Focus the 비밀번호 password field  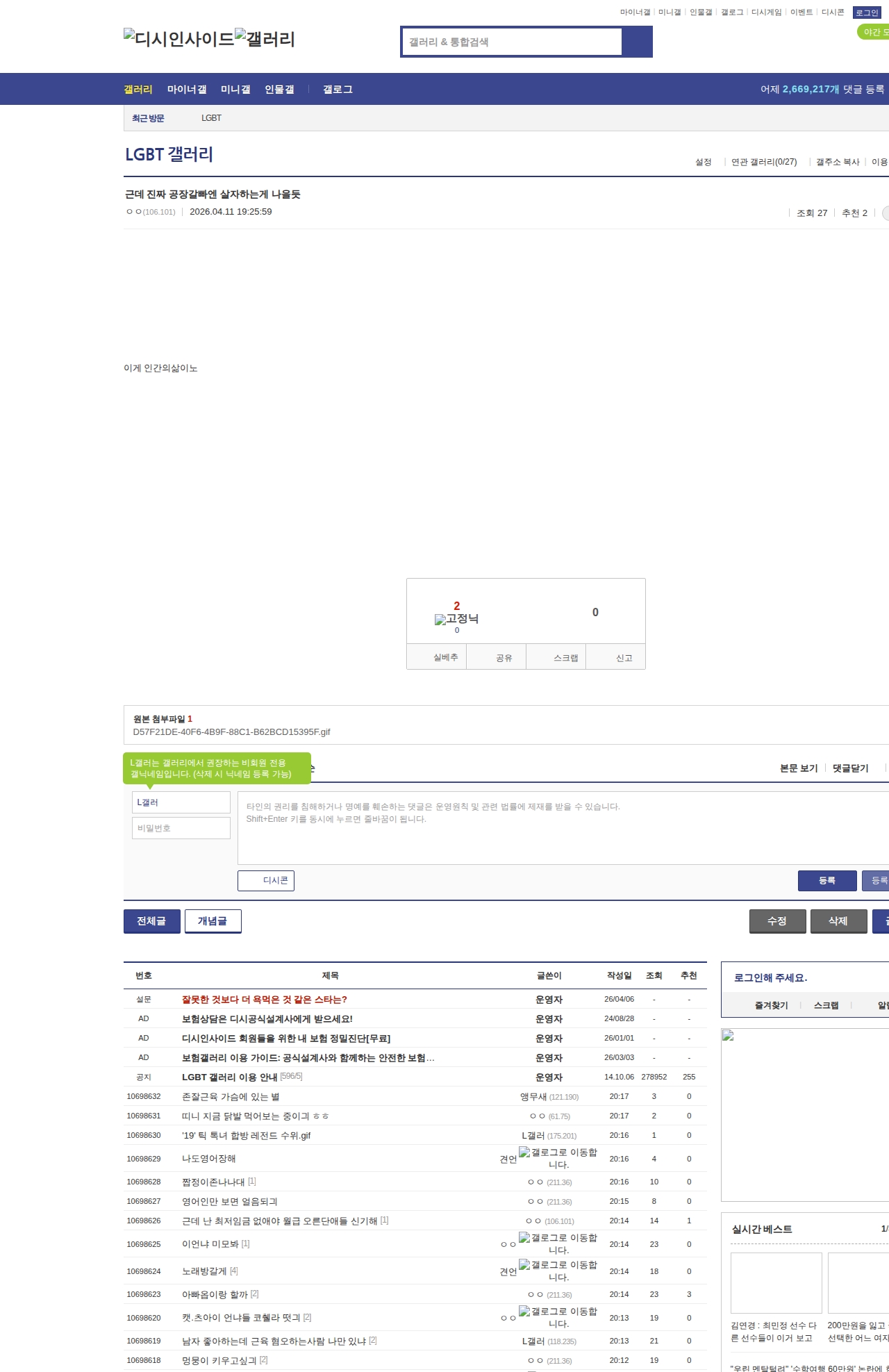click(181, 828)
